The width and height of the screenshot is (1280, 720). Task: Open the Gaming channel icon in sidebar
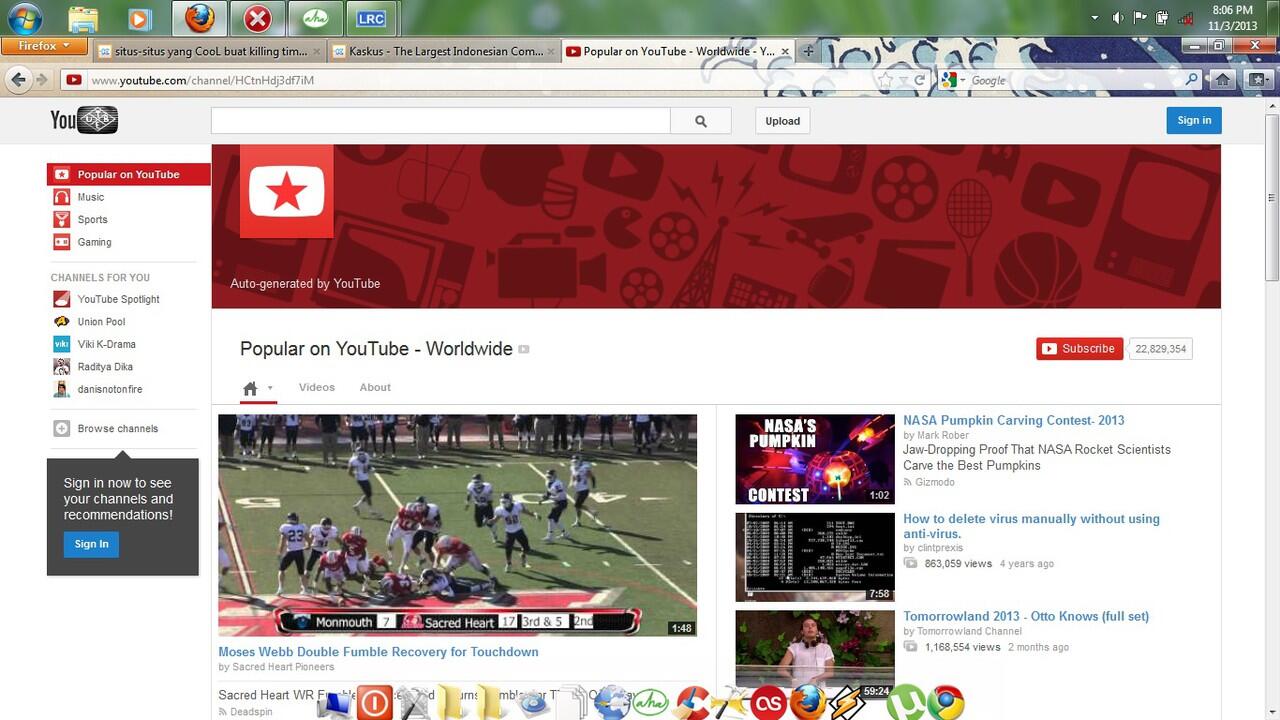pyautogui.click(x=62, y=242)
